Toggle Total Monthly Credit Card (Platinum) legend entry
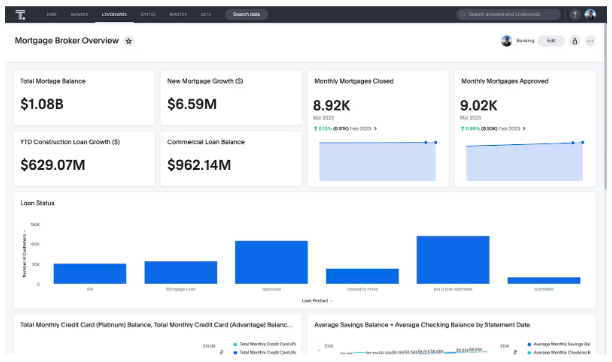 point(265,344)
